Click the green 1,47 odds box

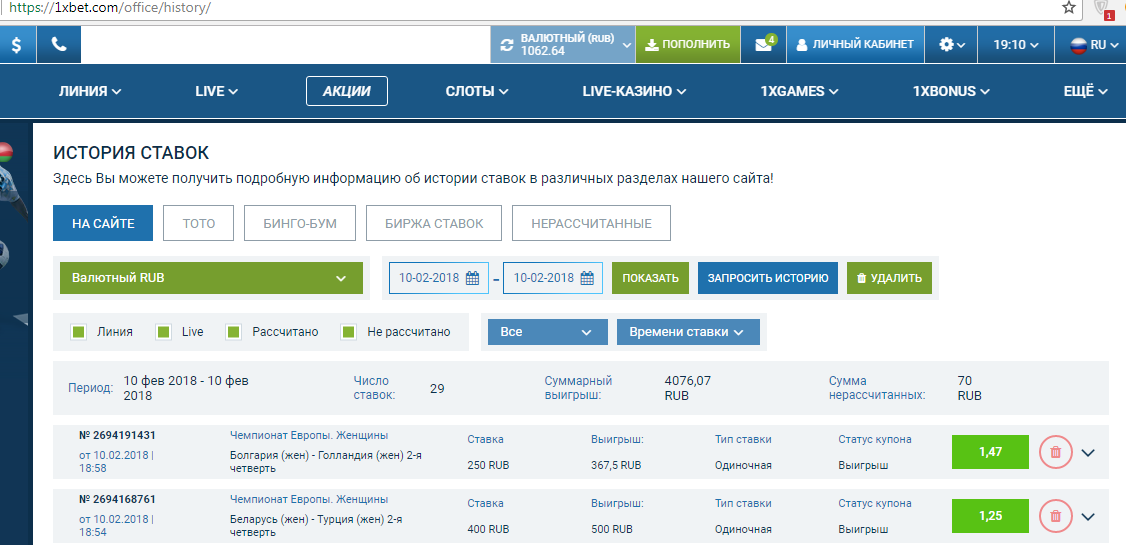pyautogui.click(x=990, y=452)
